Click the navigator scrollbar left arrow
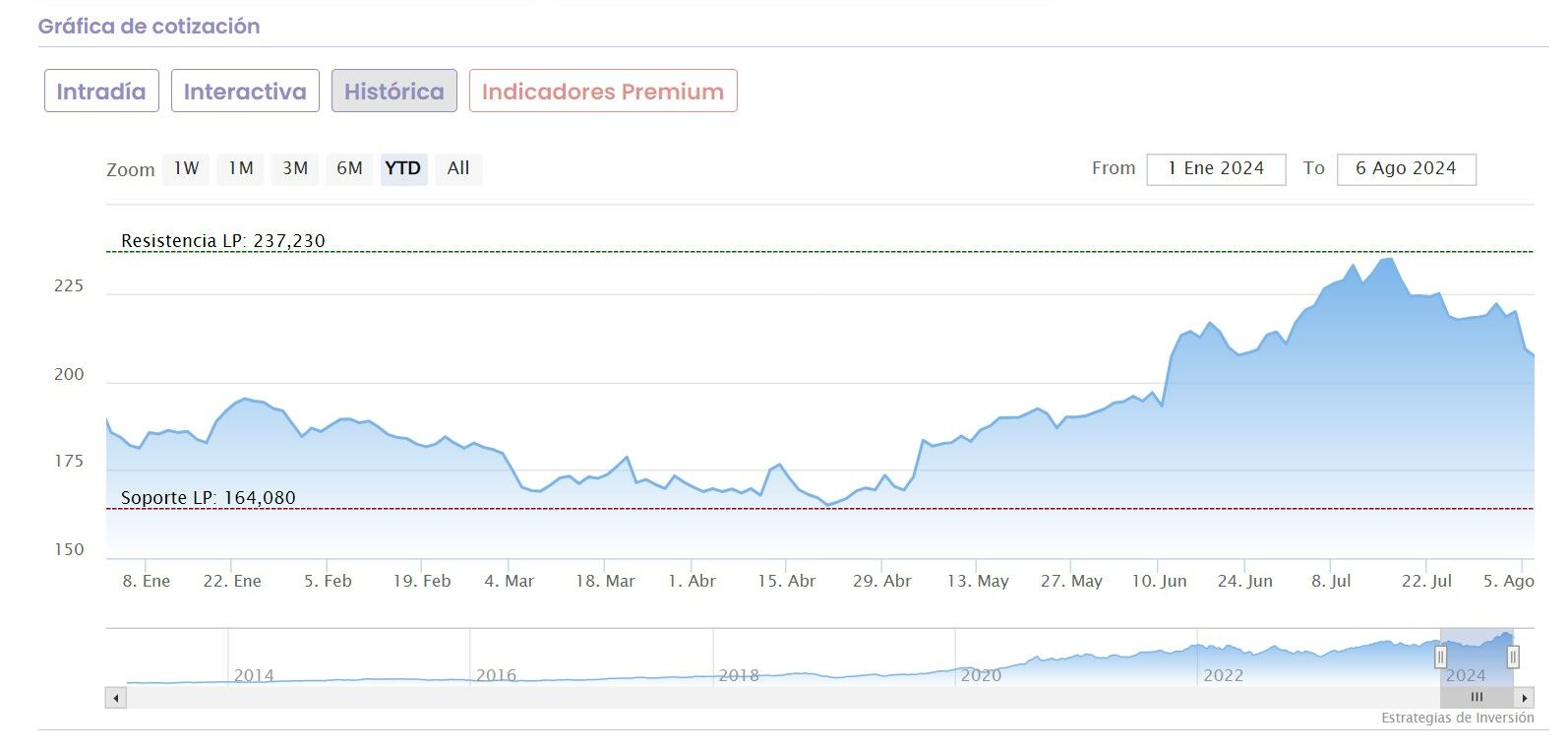The width and height of the screenshot is (1568, 753). tap(116, 698)
